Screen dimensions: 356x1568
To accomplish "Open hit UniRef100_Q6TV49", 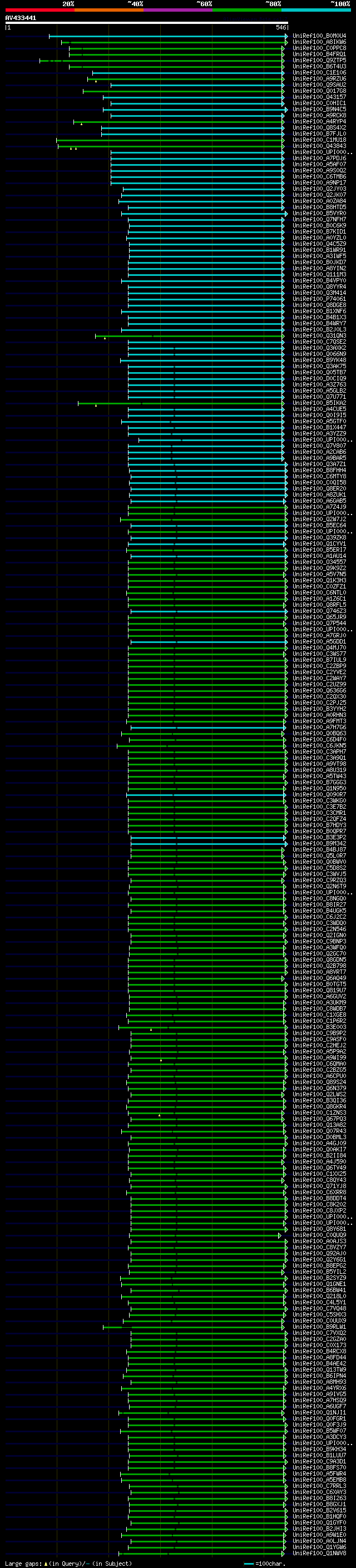I will (x=319, y=1168).
